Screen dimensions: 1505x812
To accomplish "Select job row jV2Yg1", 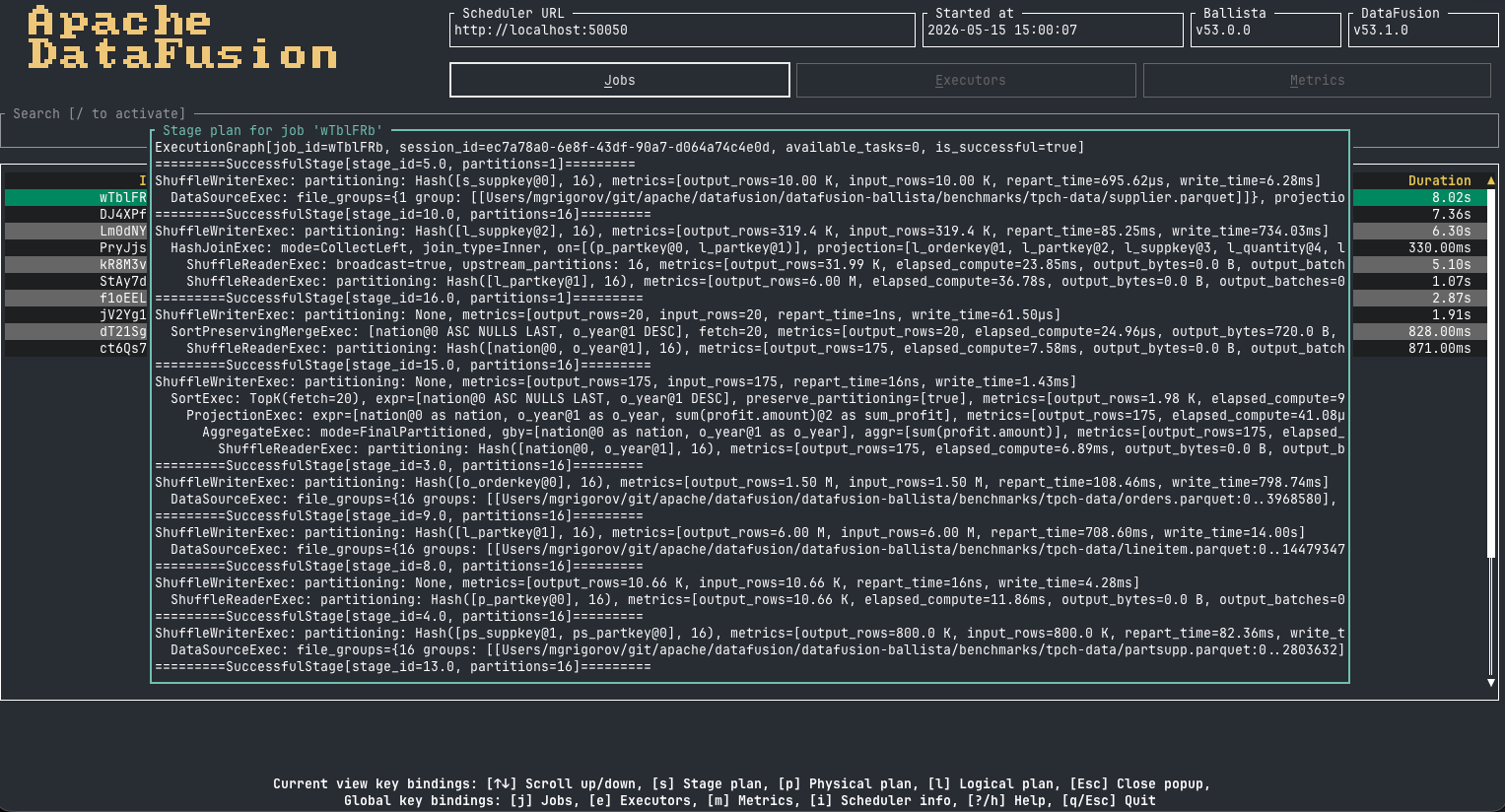I will click(x=76, y=314).
